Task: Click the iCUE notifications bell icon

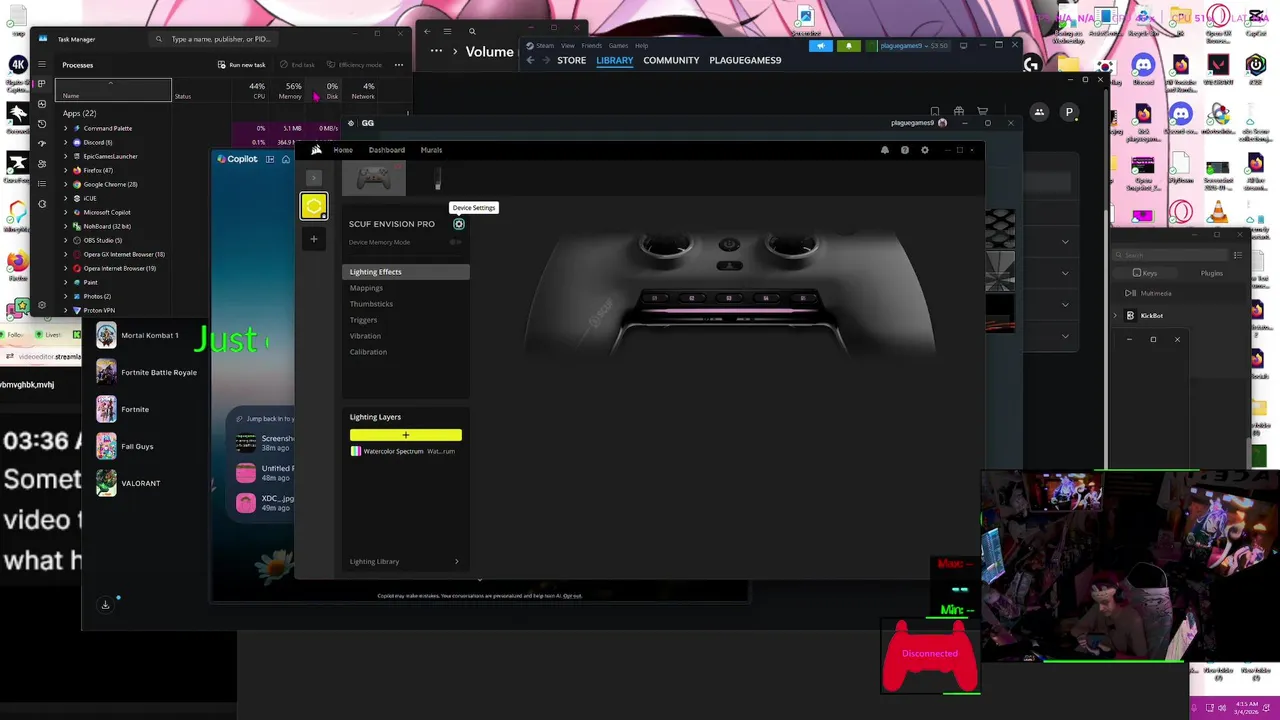Action: pos(884,150)
